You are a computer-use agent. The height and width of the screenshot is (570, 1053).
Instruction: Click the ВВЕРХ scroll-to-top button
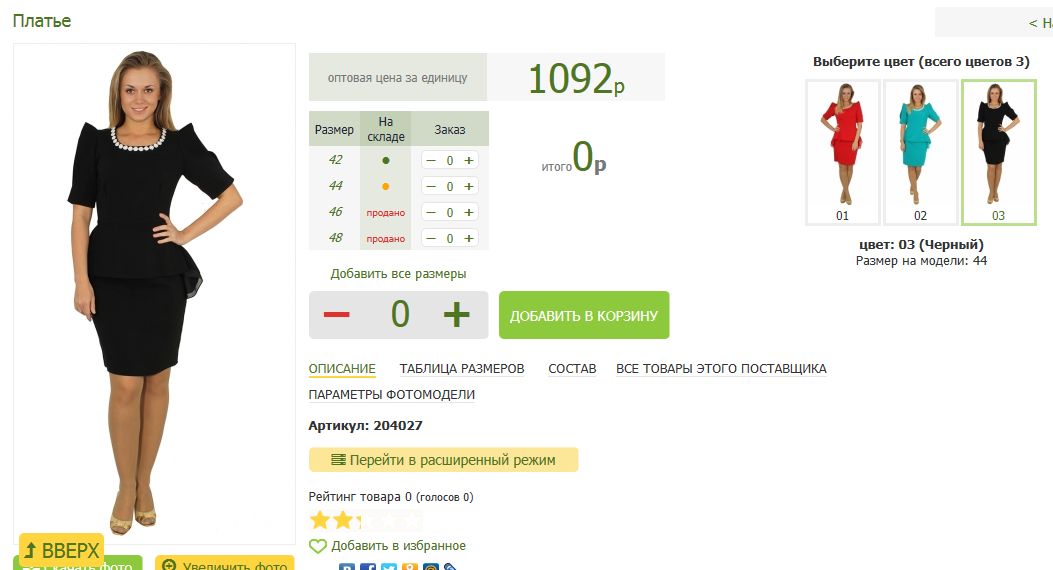coord(62,551)
